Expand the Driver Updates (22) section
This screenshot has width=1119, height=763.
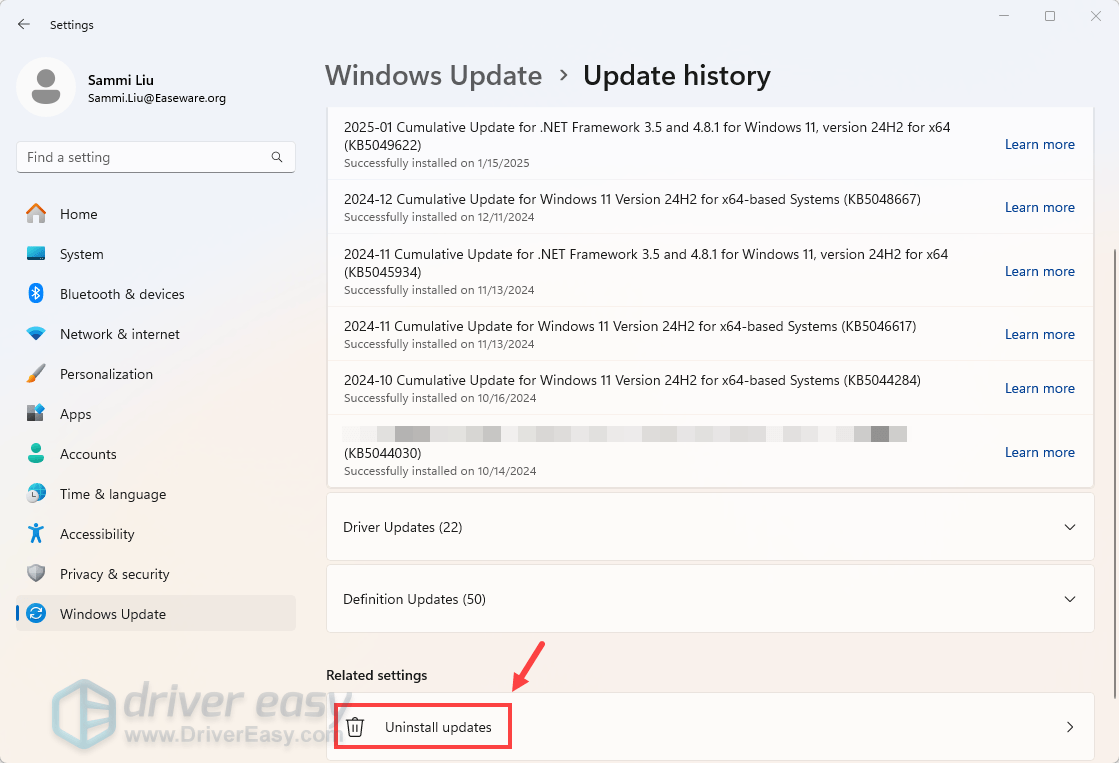point(1069,527)
